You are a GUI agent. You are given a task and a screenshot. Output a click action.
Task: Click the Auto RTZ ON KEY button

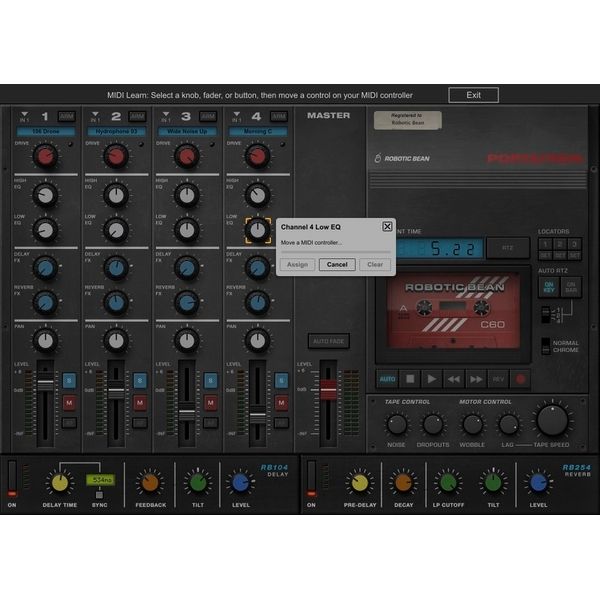pos(549,287)
